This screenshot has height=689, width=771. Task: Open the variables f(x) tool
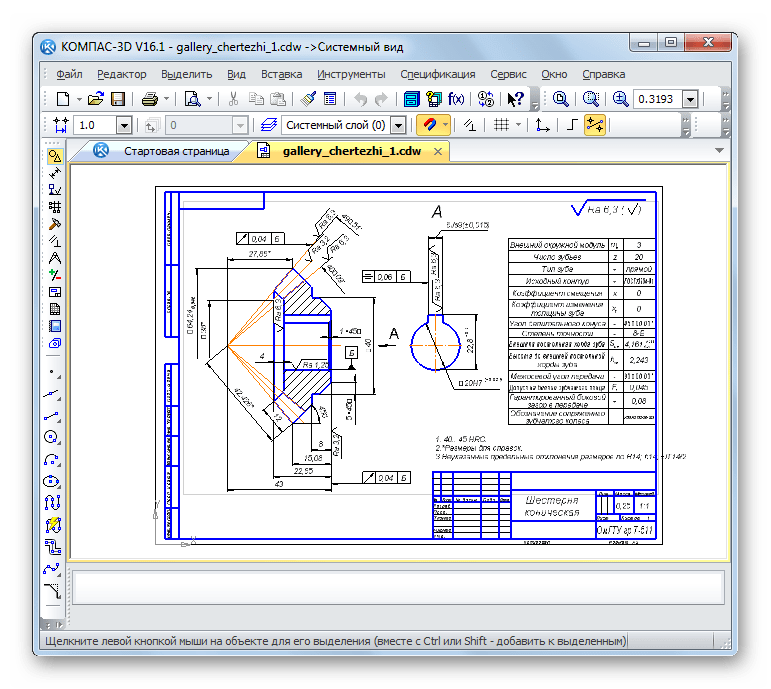coord(456,99)
